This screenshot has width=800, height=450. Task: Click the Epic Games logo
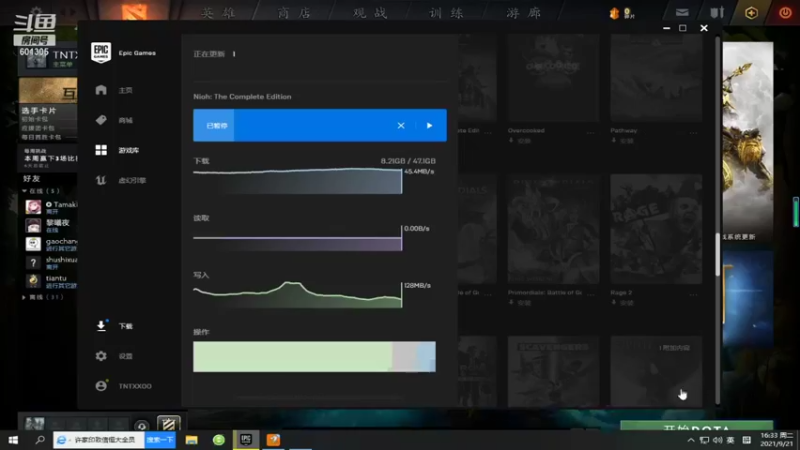pos(101,53)
